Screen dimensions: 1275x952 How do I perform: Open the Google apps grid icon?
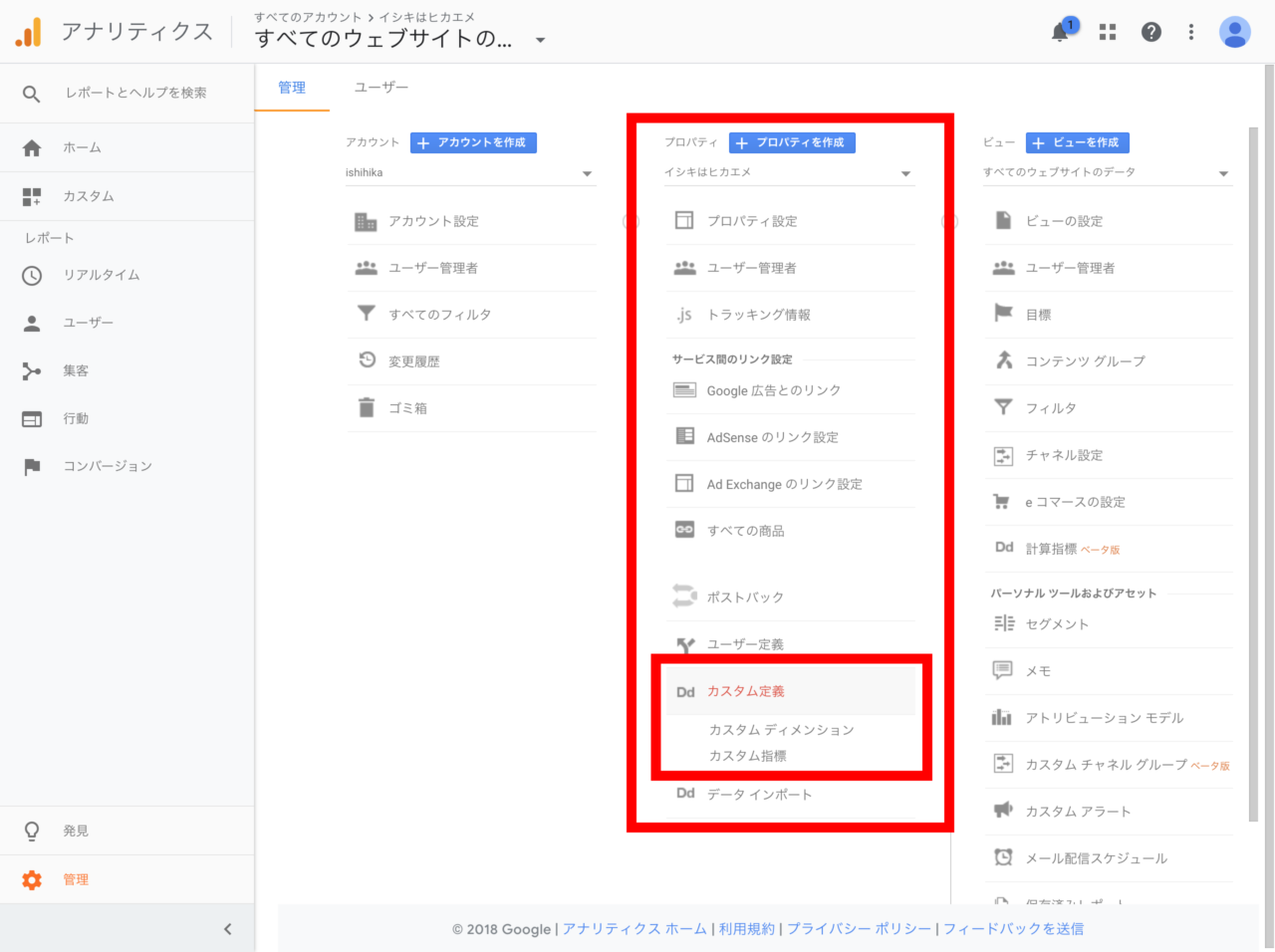(x=1108, y=32)
